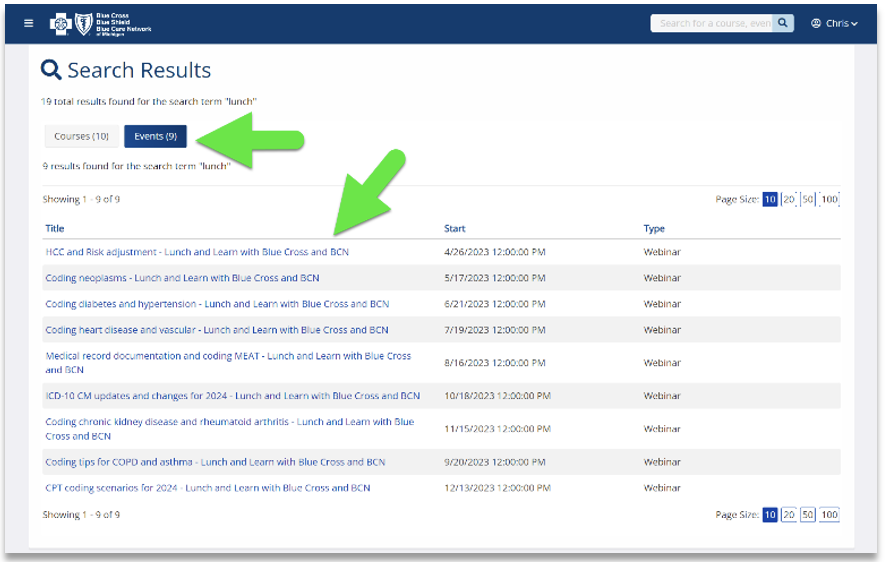Click the user profile icon beside Chris
The width and height of the screenshot is (886, 562).
[x=815, y=23]
